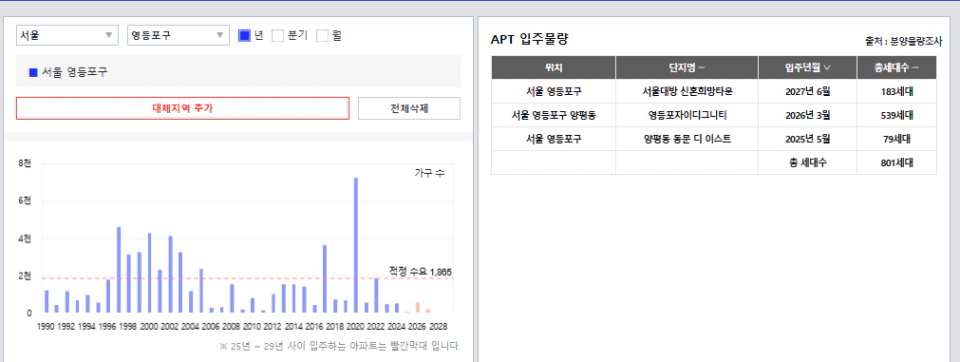The width and height of the screenshot is (960, 362).
Task: Click the 대체지역 추가 button
Action: (182, 108)
